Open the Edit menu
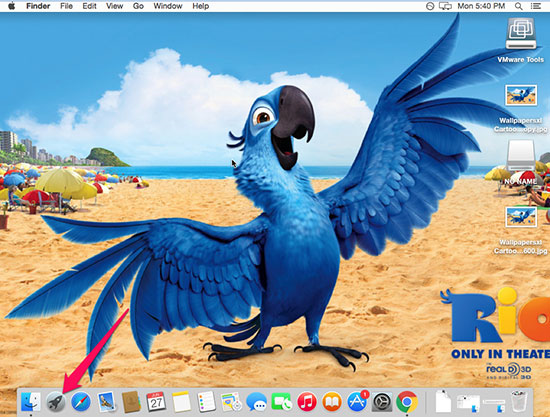This screenshot has height=417, width=550. tap(89, 6)
